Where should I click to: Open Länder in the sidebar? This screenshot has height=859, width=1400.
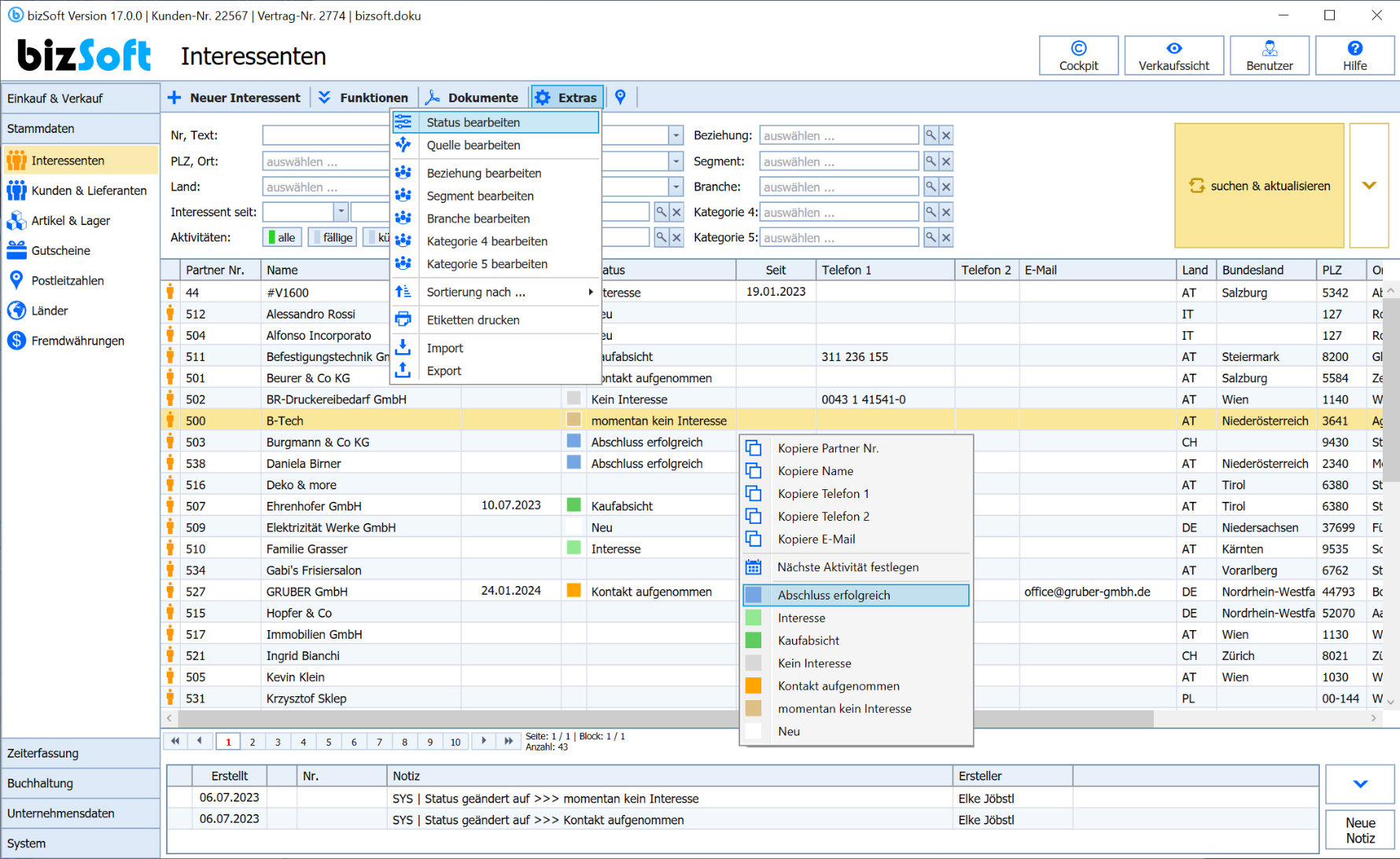(x=80, y=311)
